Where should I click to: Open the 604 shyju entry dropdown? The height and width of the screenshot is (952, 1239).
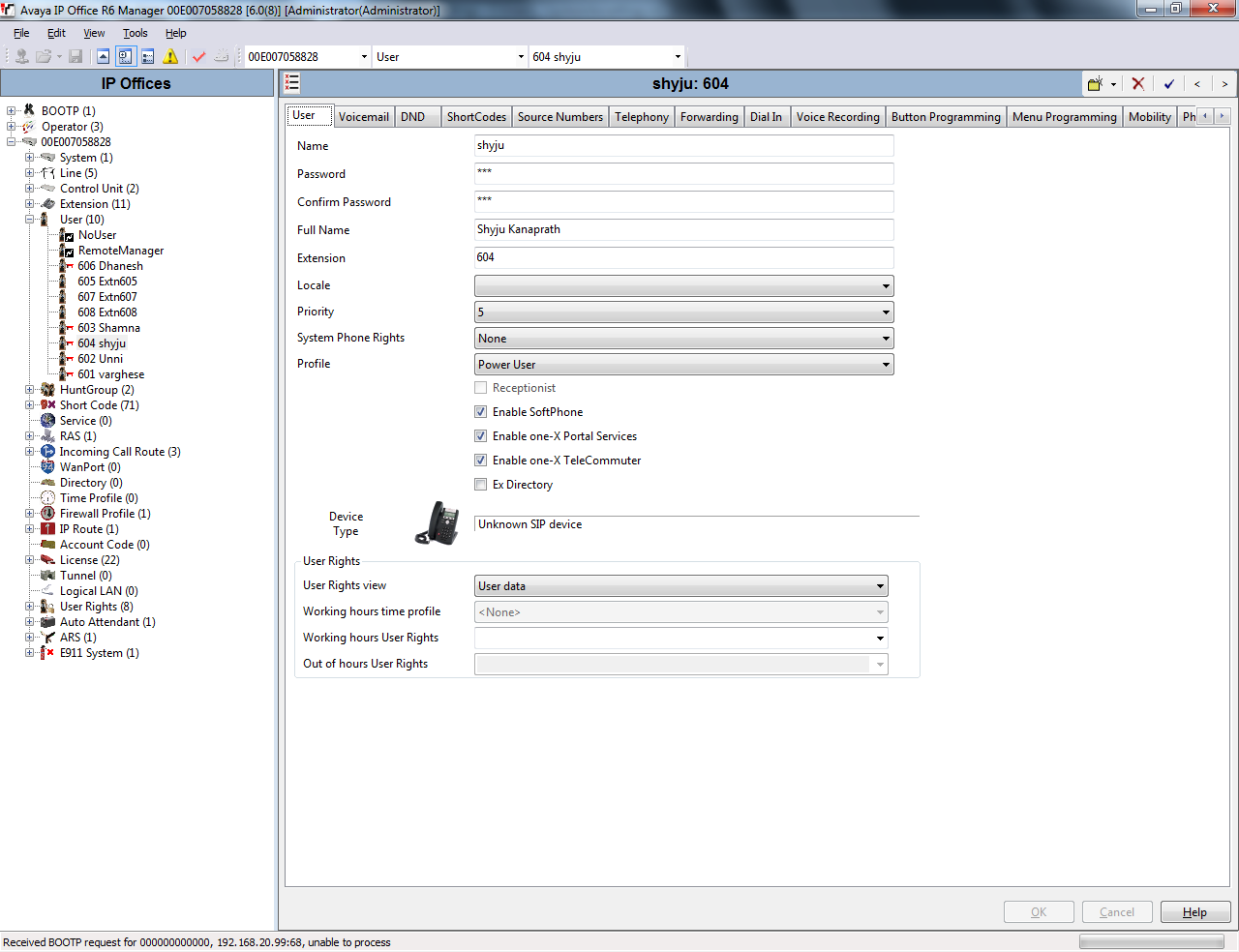pos(678,57)
